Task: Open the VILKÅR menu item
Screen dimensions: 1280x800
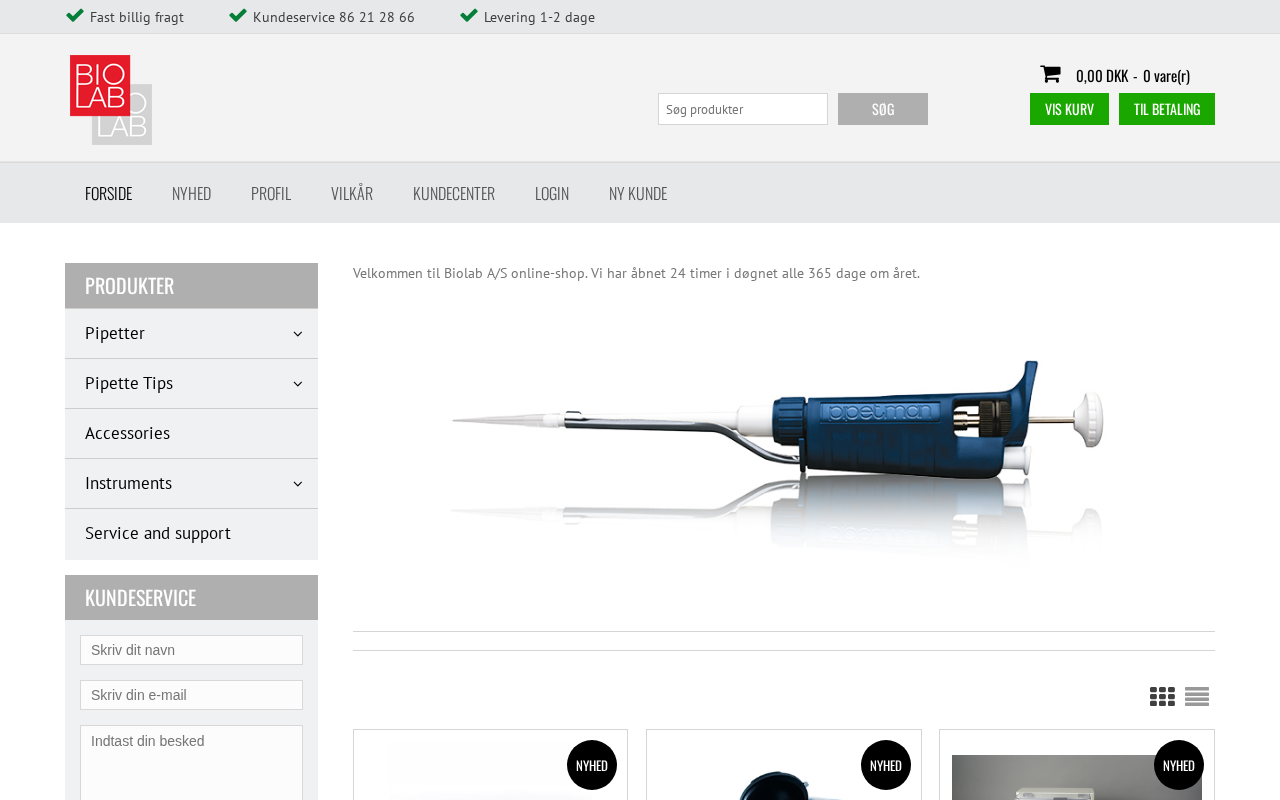Action: [352, 193]
